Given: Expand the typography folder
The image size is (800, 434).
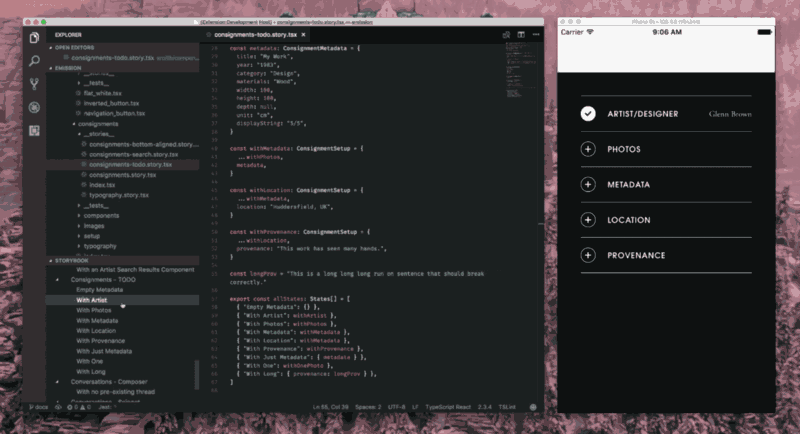Looking at the screenshot, I should (79, 246).
